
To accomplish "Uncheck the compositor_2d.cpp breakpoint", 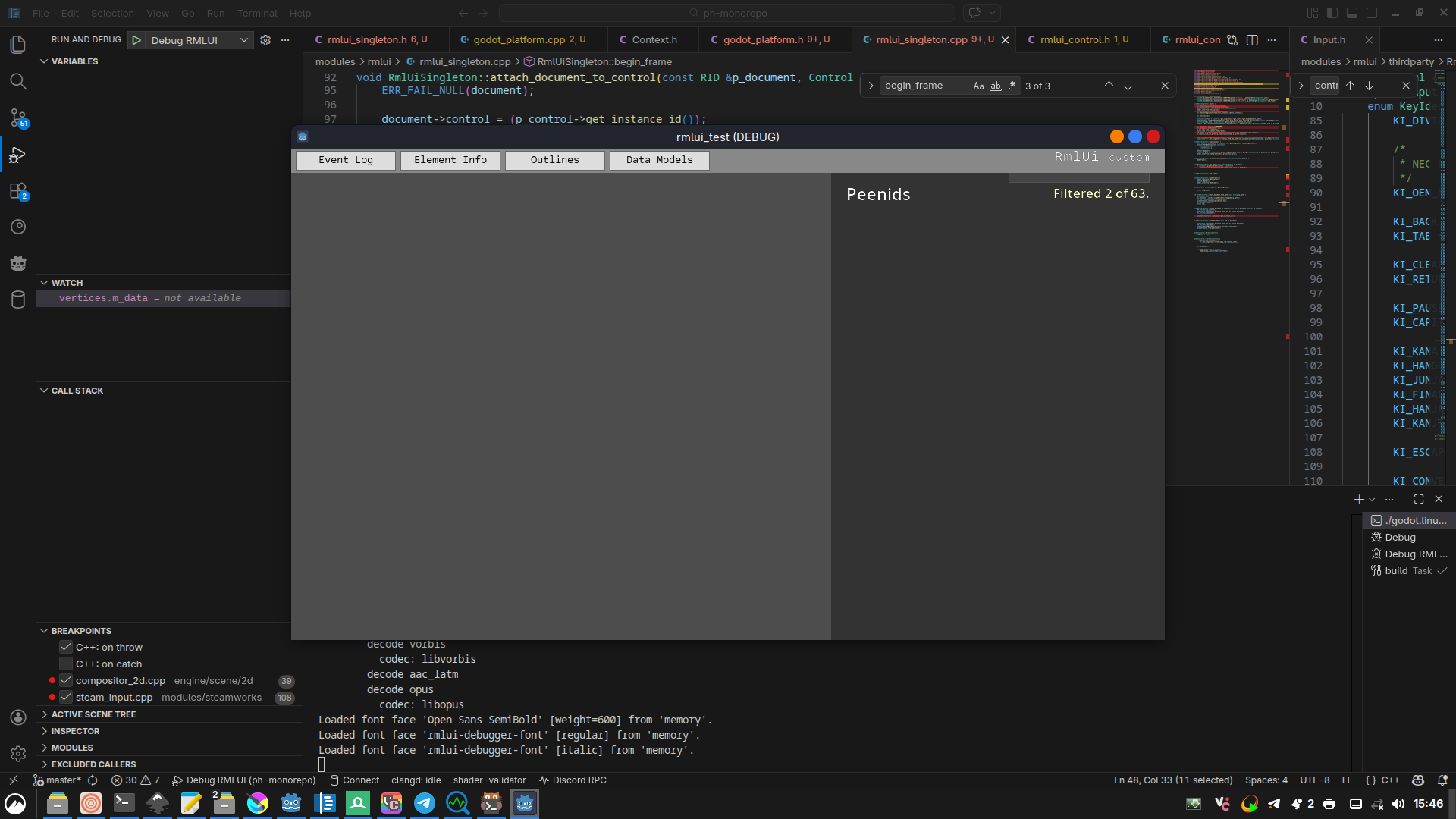I will pos(66,680).
